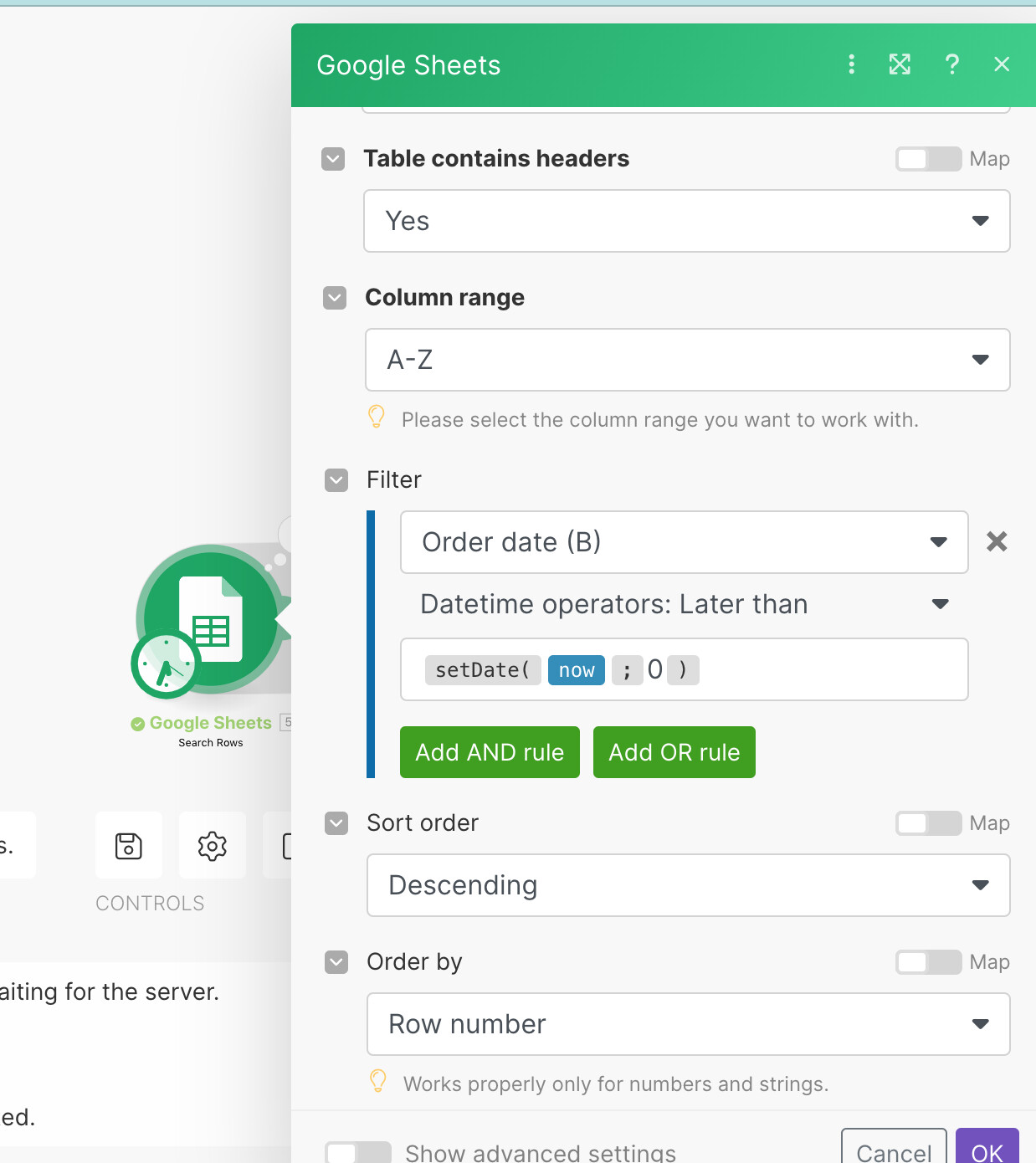This screenshot has width=1036, height=1163.
Task: Open the Descending sort order dropdown
Action: coord(688,885)
